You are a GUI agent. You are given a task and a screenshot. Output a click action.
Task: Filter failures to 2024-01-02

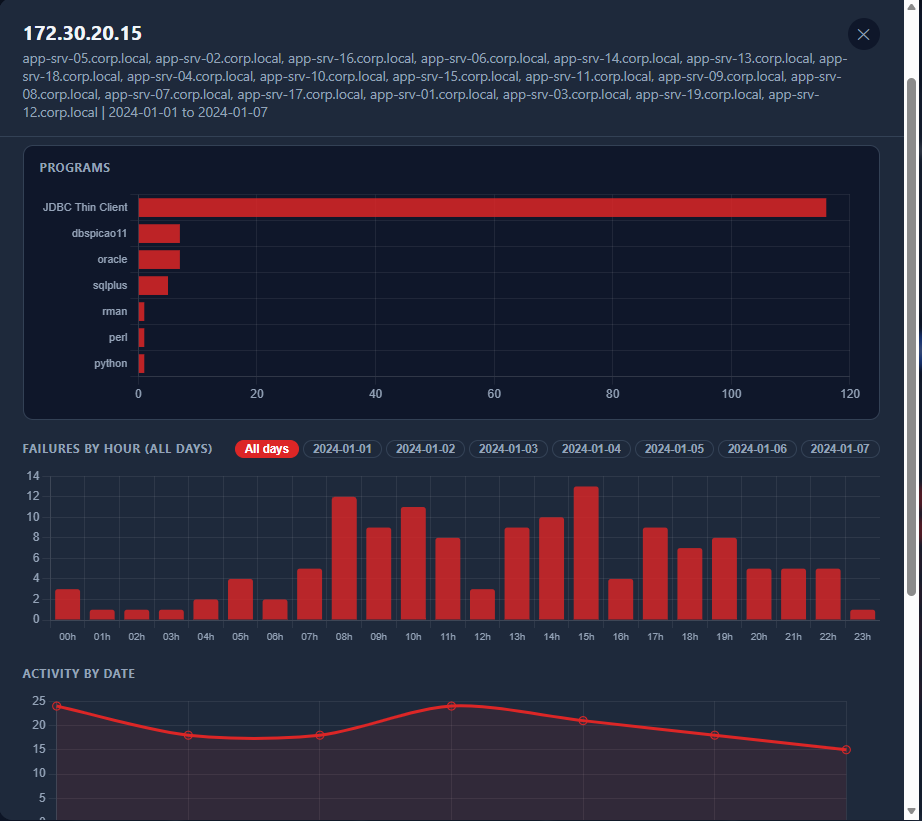coord(425,449)
